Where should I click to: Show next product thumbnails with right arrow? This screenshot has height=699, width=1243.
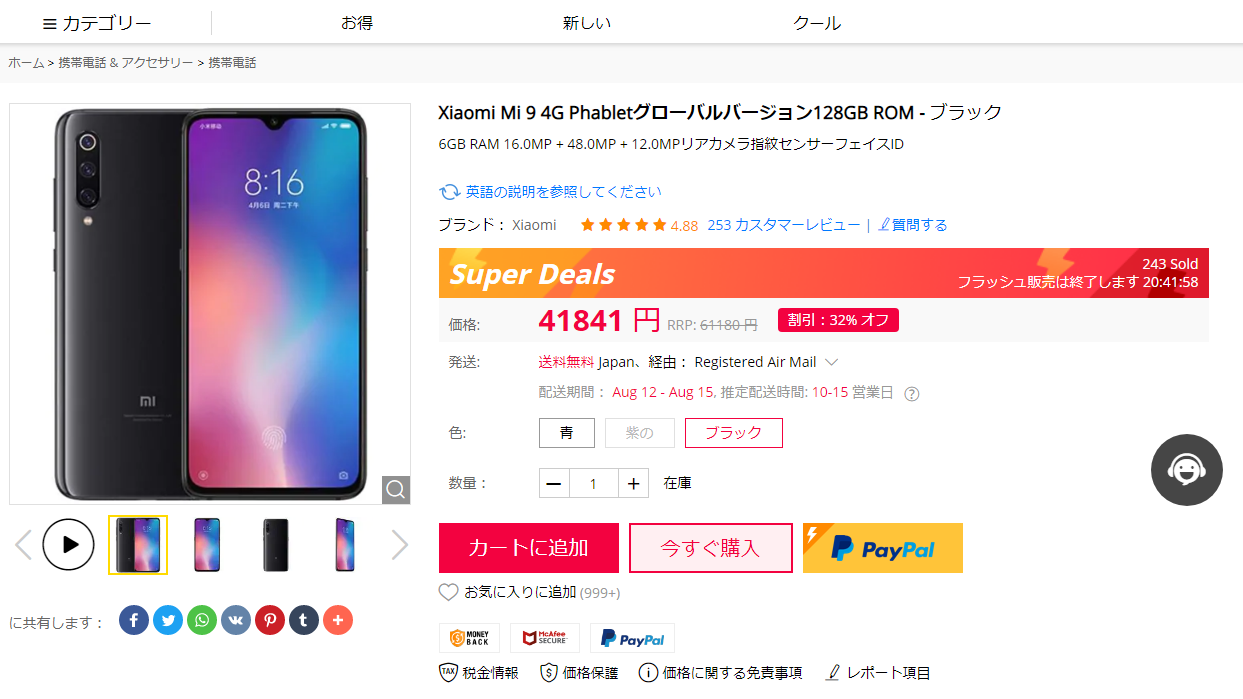[400, 545]
